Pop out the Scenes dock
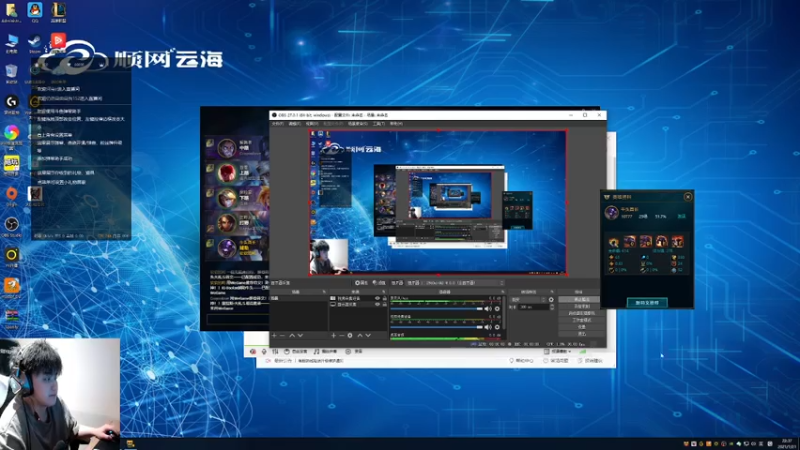Viewport: 800px width, 450px height. point(324,292)
